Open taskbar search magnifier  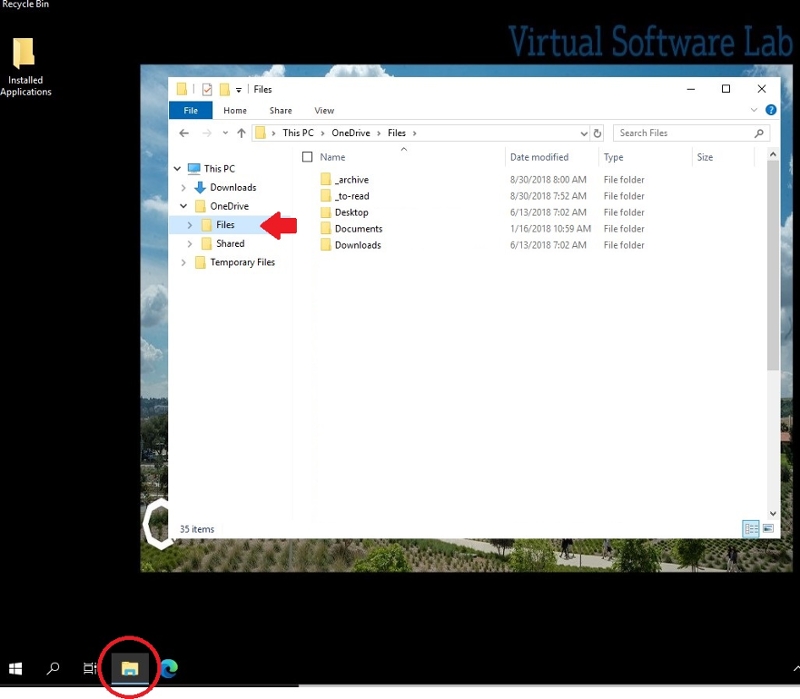tap(54, 668)
